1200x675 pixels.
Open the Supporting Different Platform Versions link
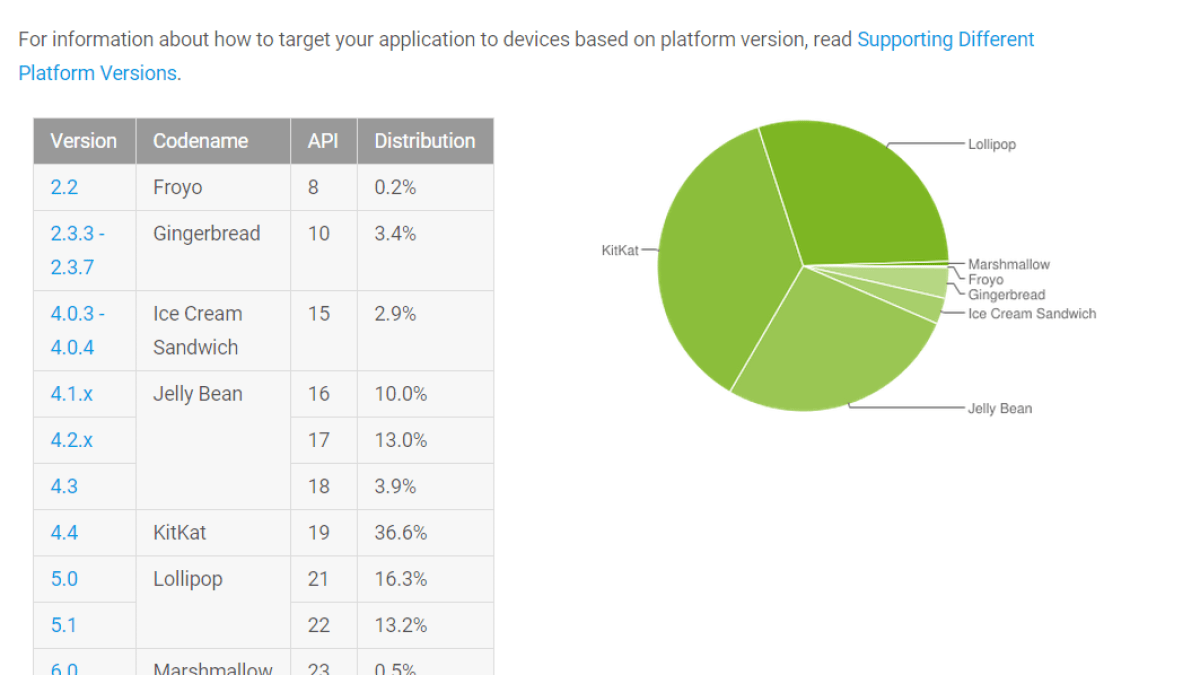pyautogui.click(x=945, y=40)
